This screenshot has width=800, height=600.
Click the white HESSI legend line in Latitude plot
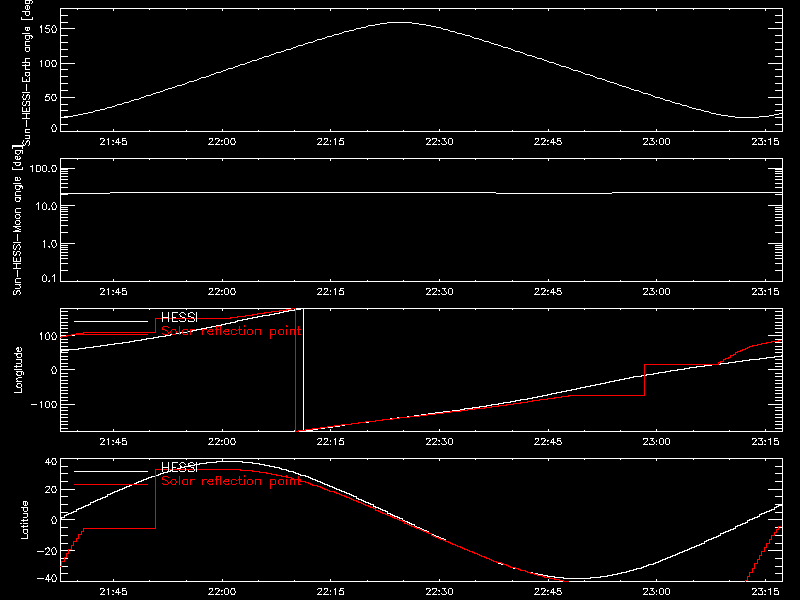click(x=111, y=471)
